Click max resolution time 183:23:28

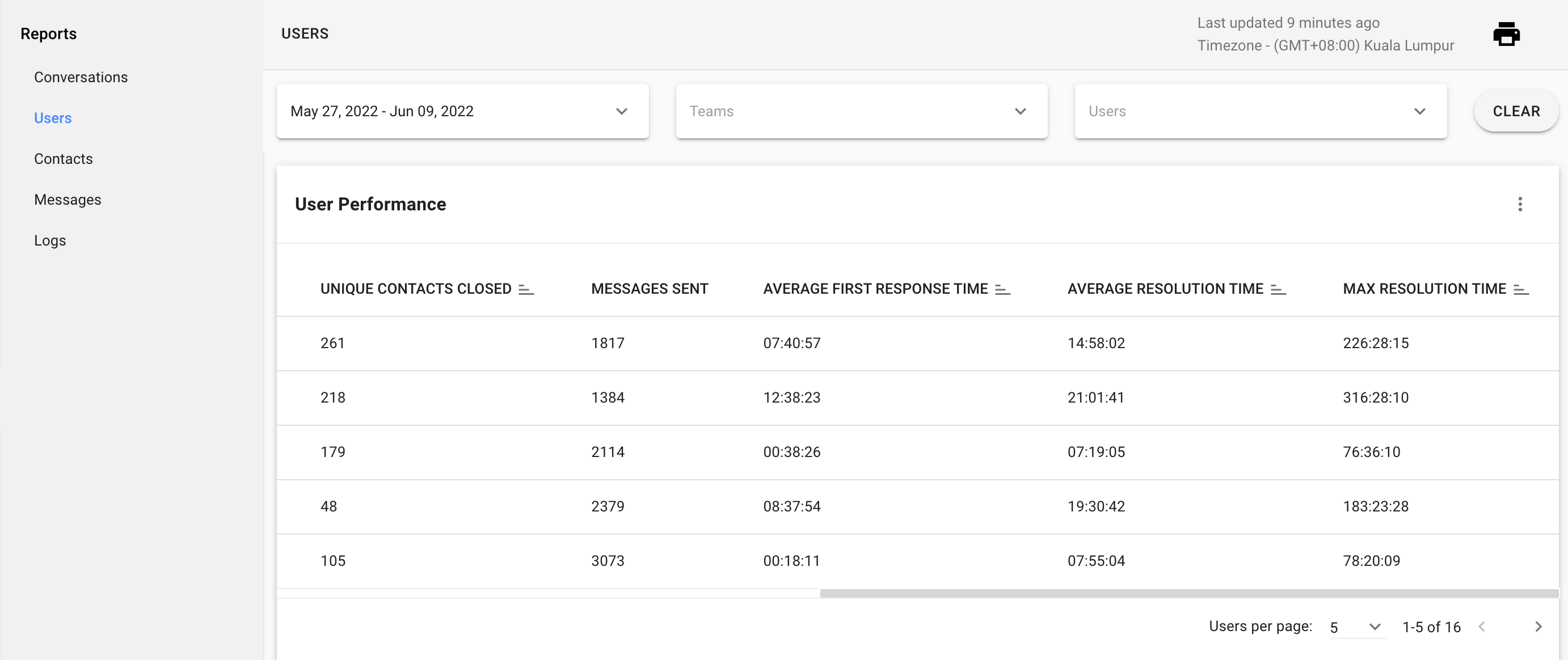click(x=1376, y=507)
